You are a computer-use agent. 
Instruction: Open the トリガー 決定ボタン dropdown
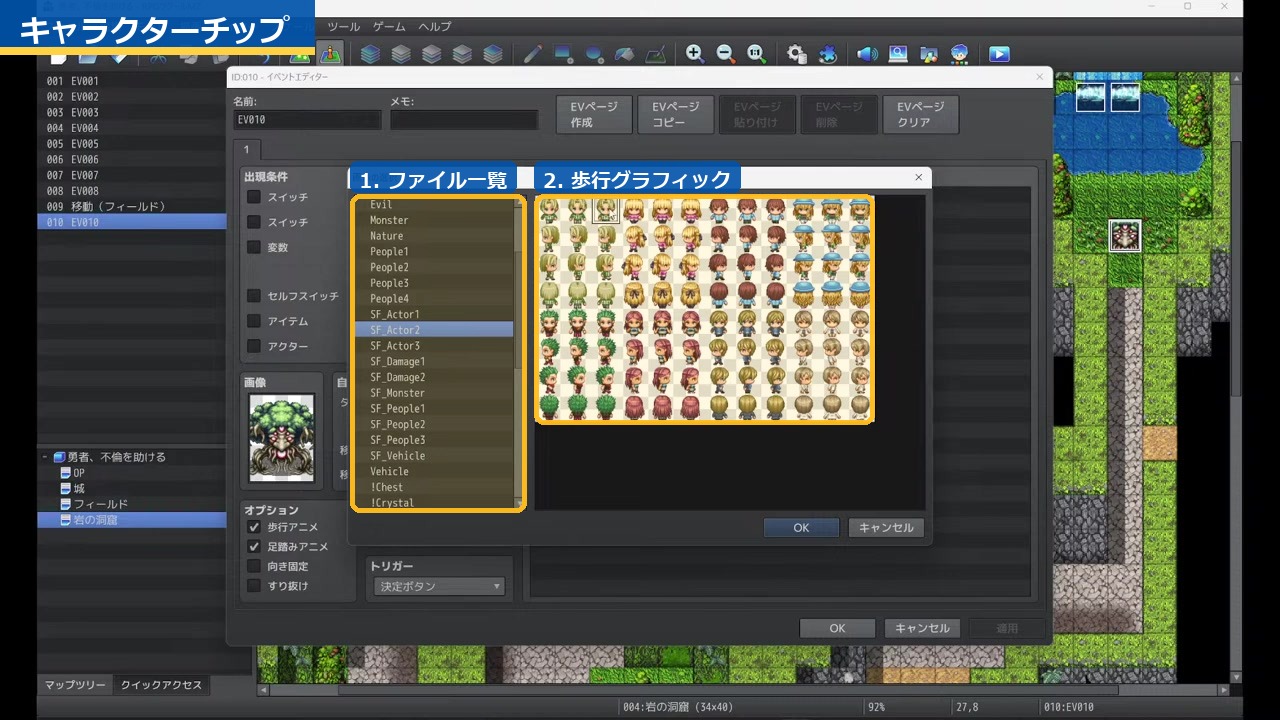(x=439, y=587)
